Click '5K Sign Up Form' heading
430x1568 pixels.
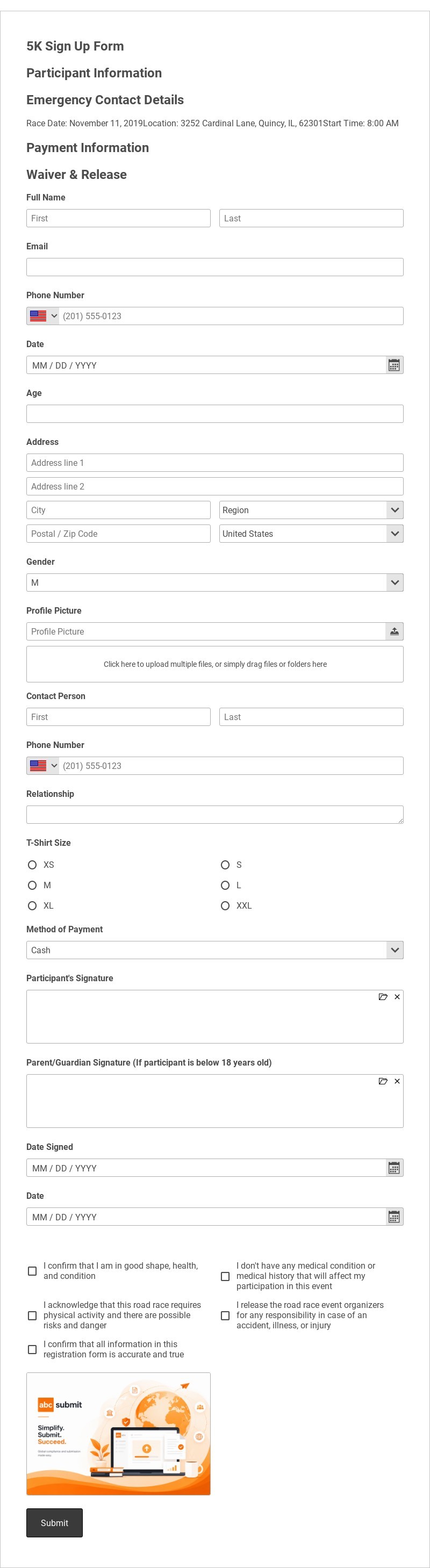click(x=75, y=46)
